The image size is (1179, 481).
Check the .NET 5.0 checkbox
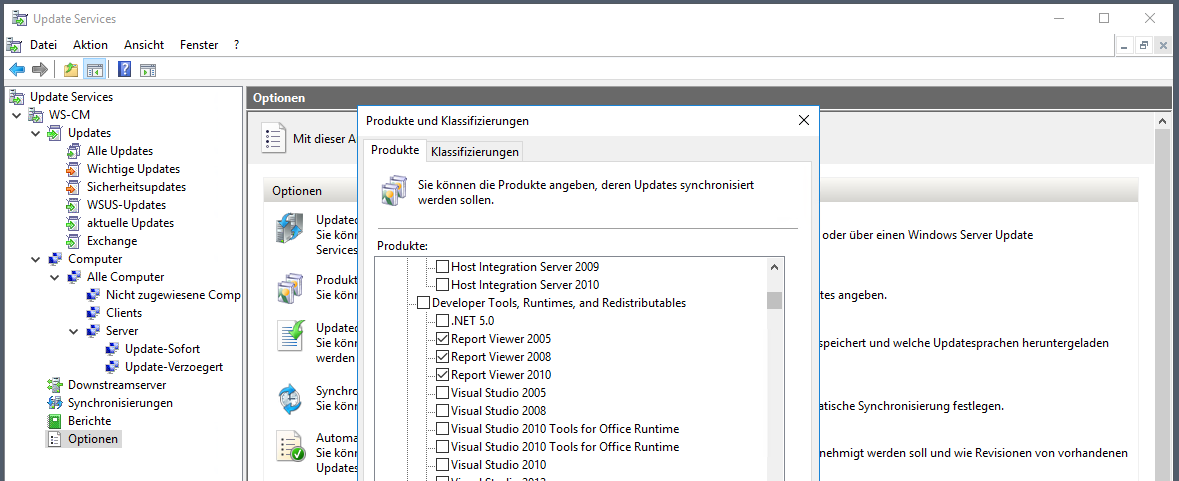pyautogui.click(x=443, y=321)
